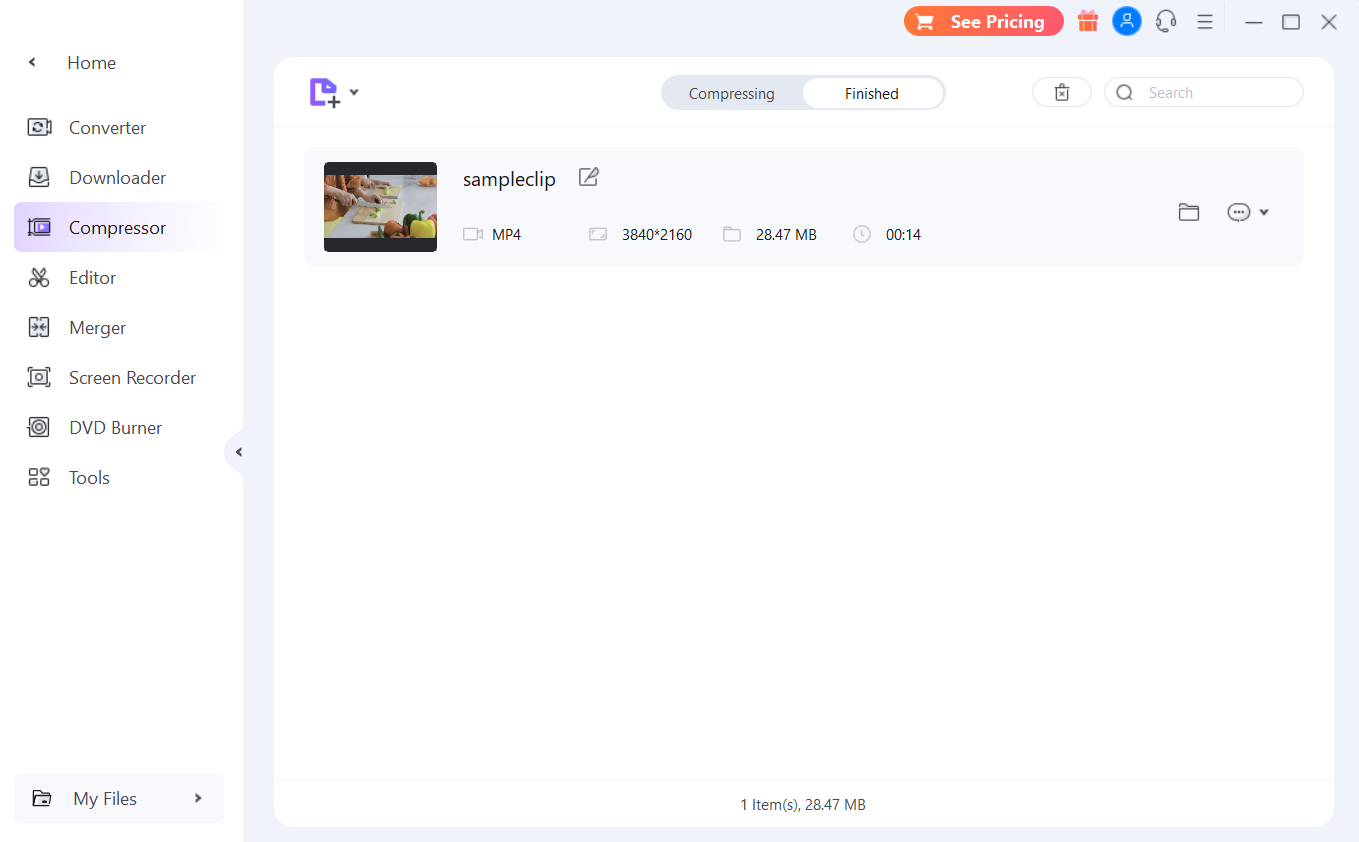Switch to the Finished tab
This screenshot has width=1359, height=842.
click(872, 93)
